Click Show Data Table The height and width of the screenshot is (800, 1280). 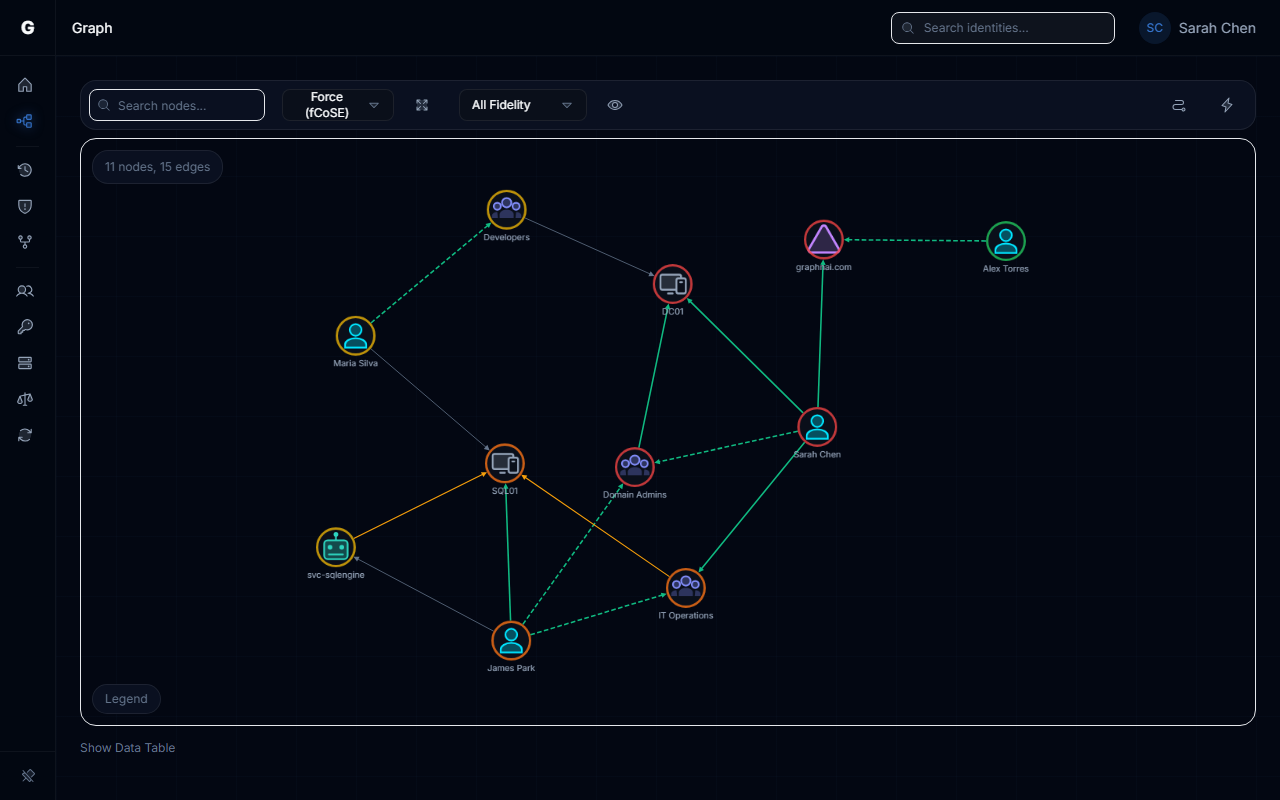tap(127, 747)
